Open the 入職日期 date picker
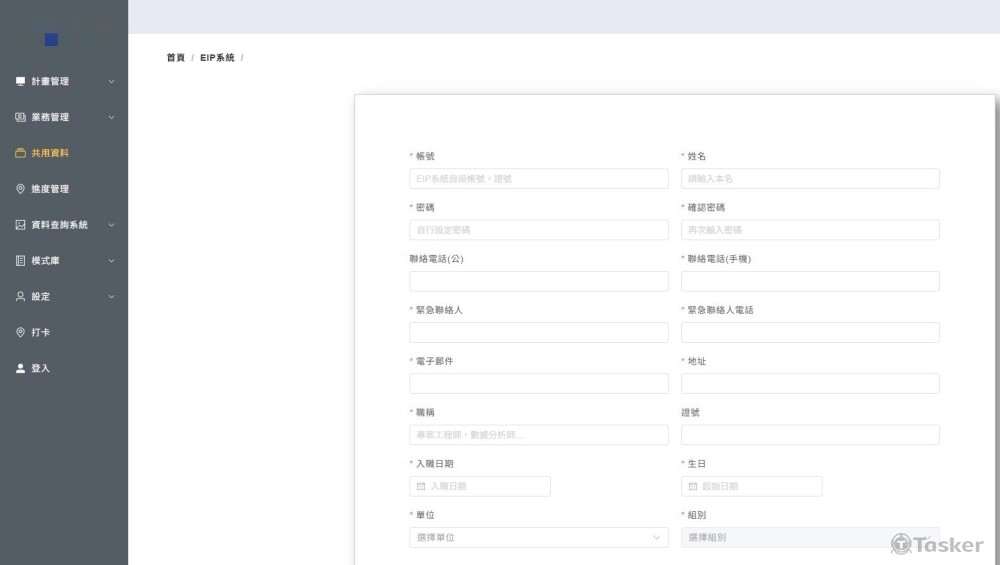 click(480, 487)
